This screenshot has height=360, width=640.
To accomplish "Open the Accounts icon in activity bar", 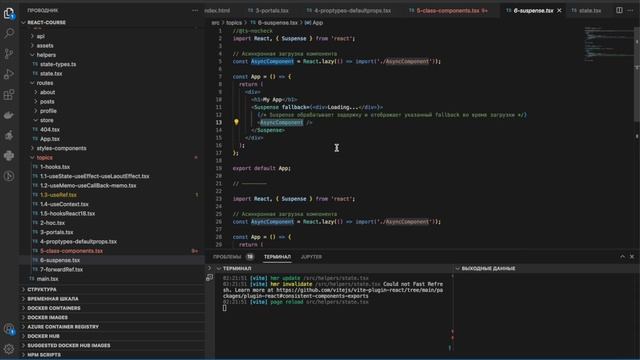I will (9, 329).
